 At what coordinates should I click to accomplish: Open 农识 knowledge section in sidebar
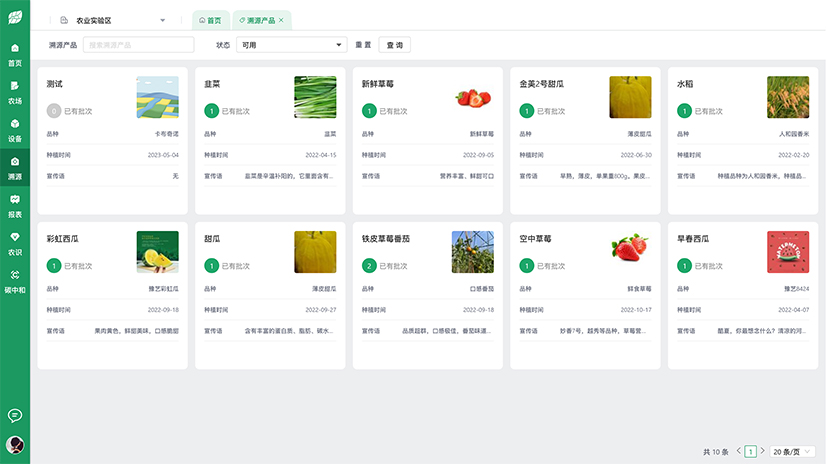click(x=15, y=243)
